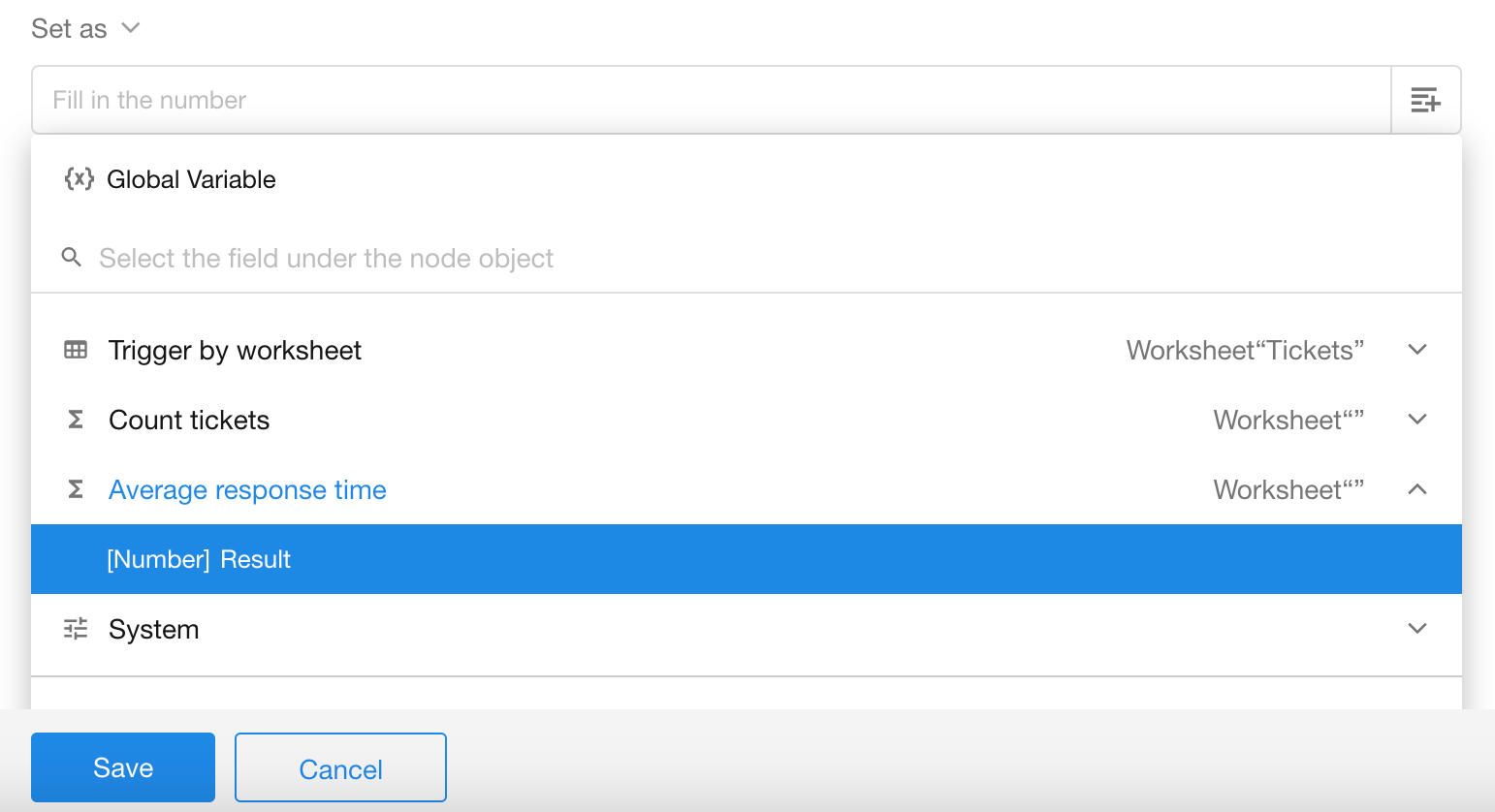Select the [Number] Result field

[x=199, y=559]
